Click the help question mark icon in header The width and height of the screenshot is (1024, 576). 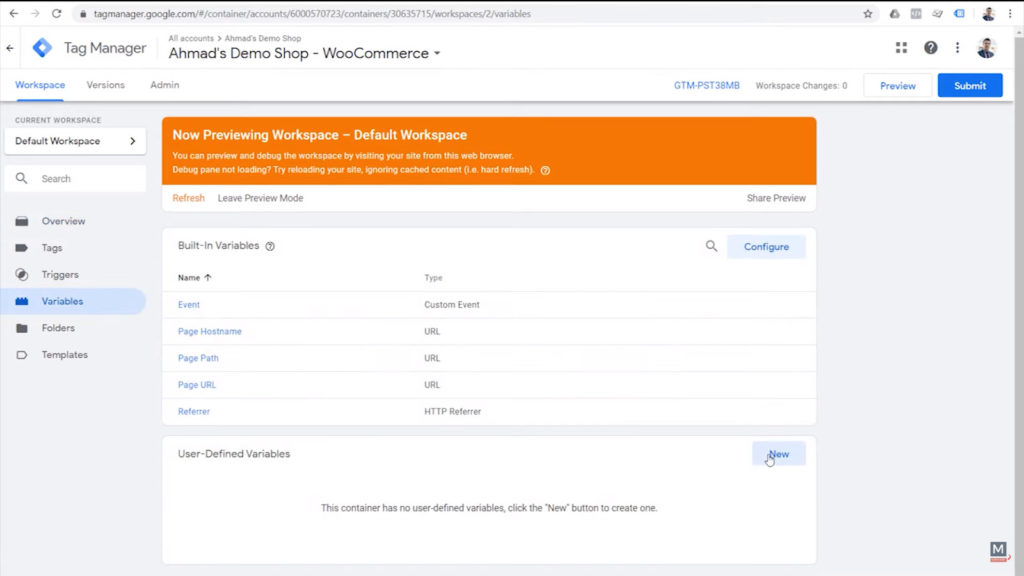tap(930, 47)
